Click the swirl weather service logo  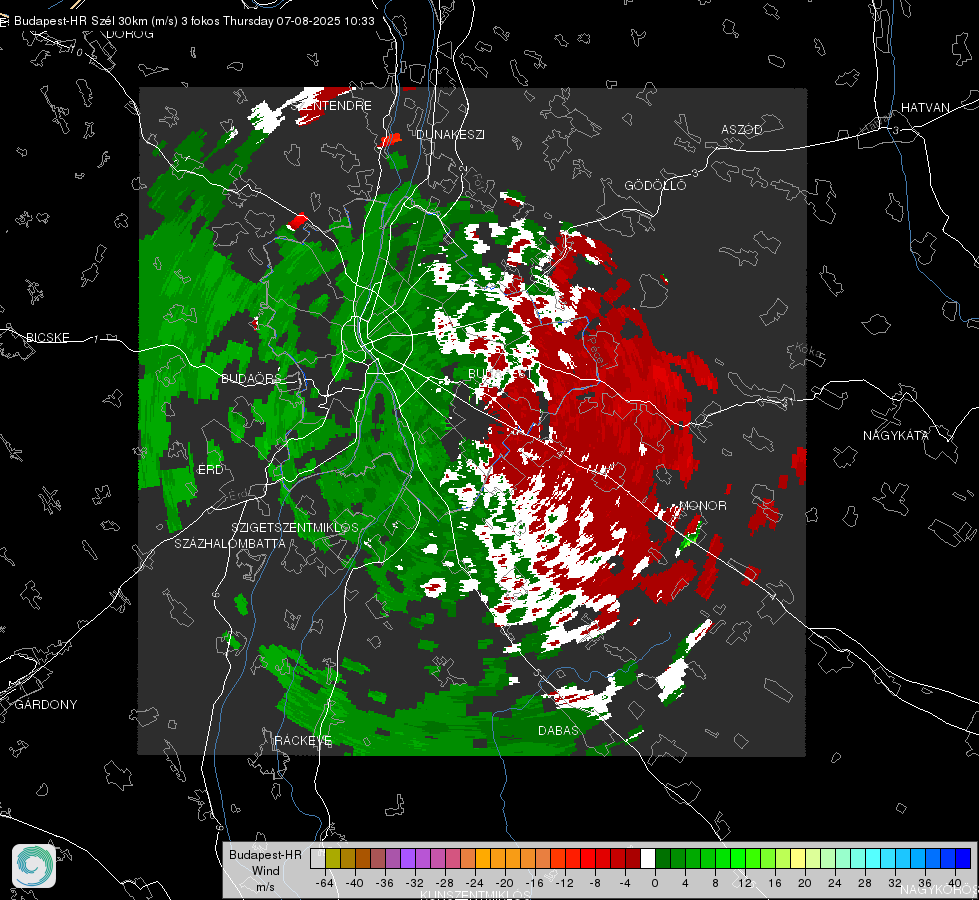[x=34, y=866]
